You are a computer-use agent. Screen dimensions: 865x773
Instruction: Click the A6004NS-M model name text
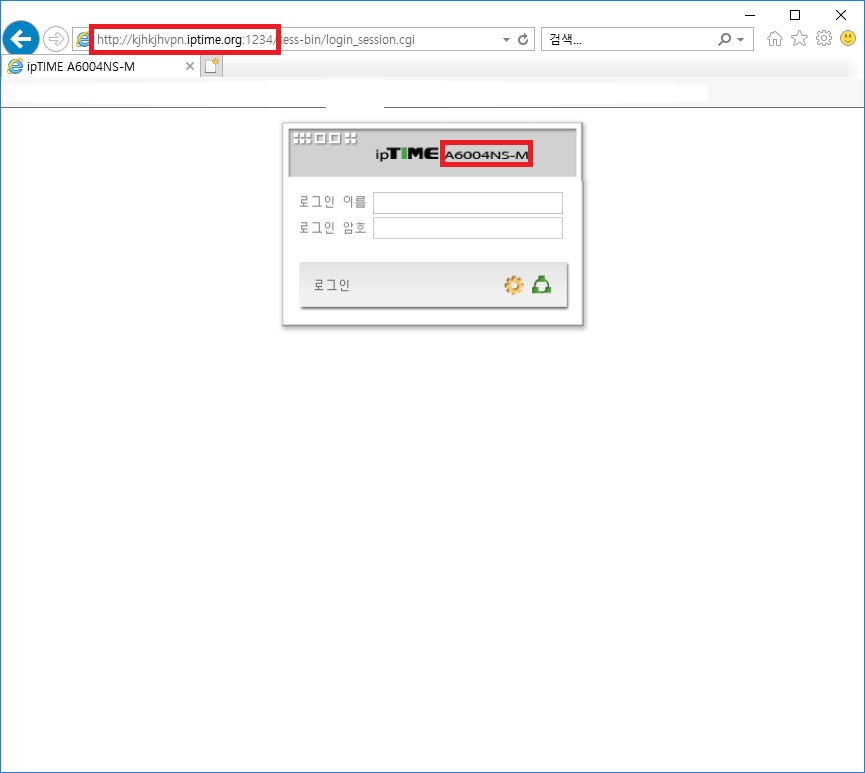[486, 155]
